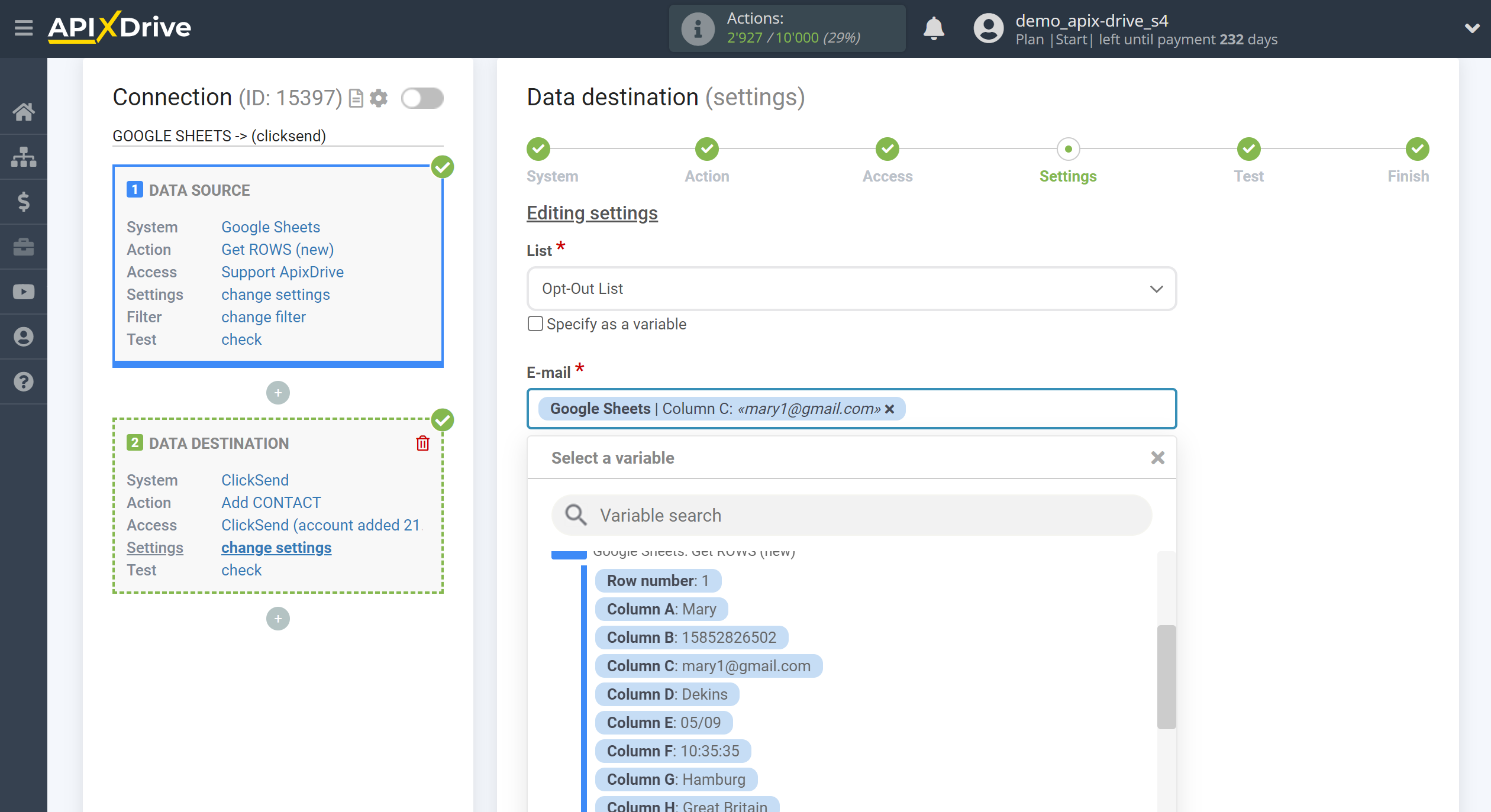1491x812 pixels.
Task: Open briefcase icon in sidebar
Action: pyautogui.click(x=24, y=247)
